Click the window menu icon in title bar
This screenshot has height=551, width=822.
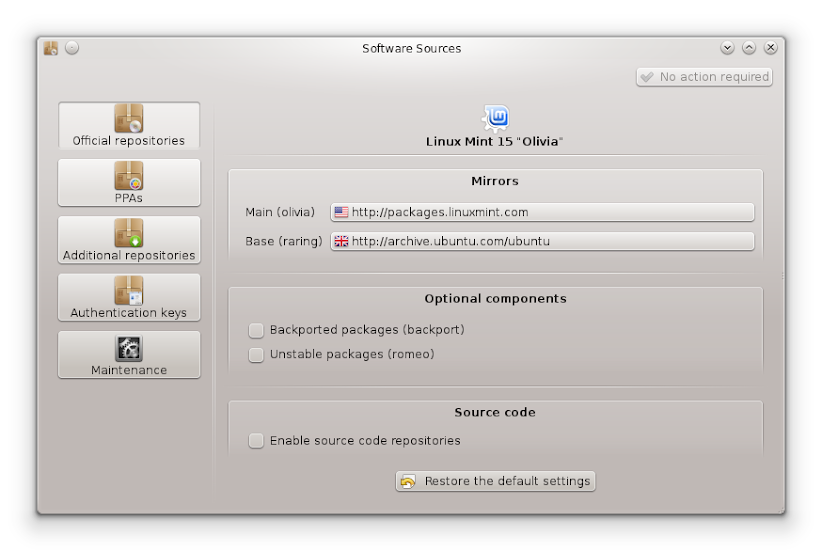pyautogui.click(x=51, y=48)
